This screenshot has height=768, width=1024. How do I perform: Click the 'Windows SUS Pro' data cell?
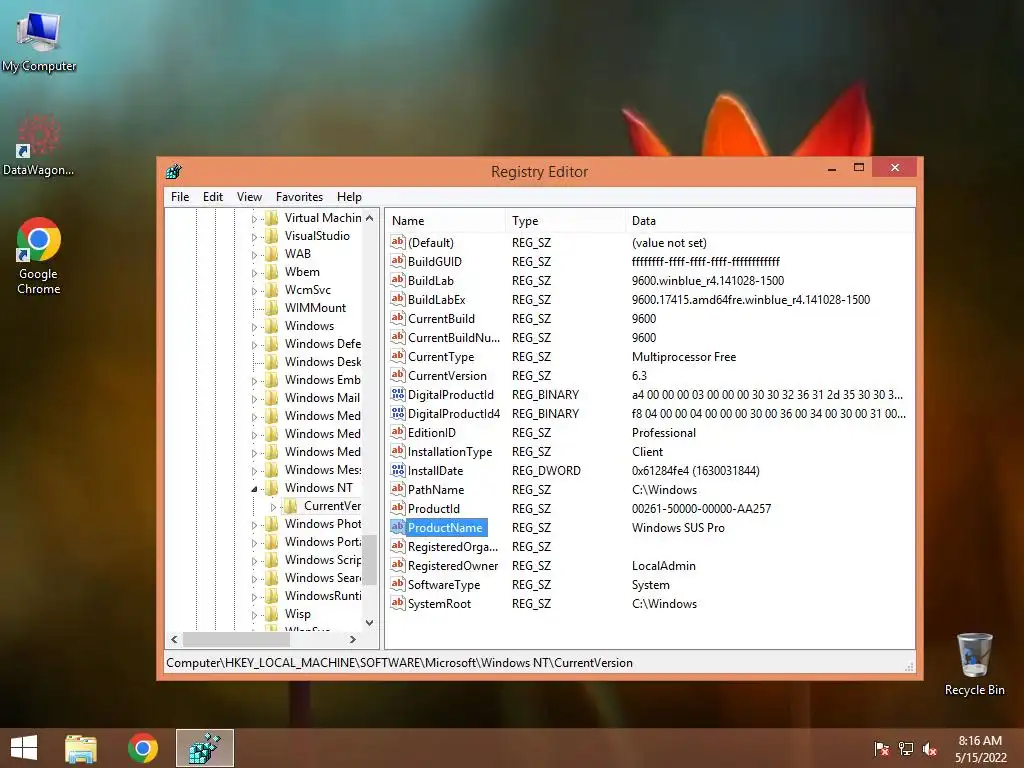coord(678,528)
